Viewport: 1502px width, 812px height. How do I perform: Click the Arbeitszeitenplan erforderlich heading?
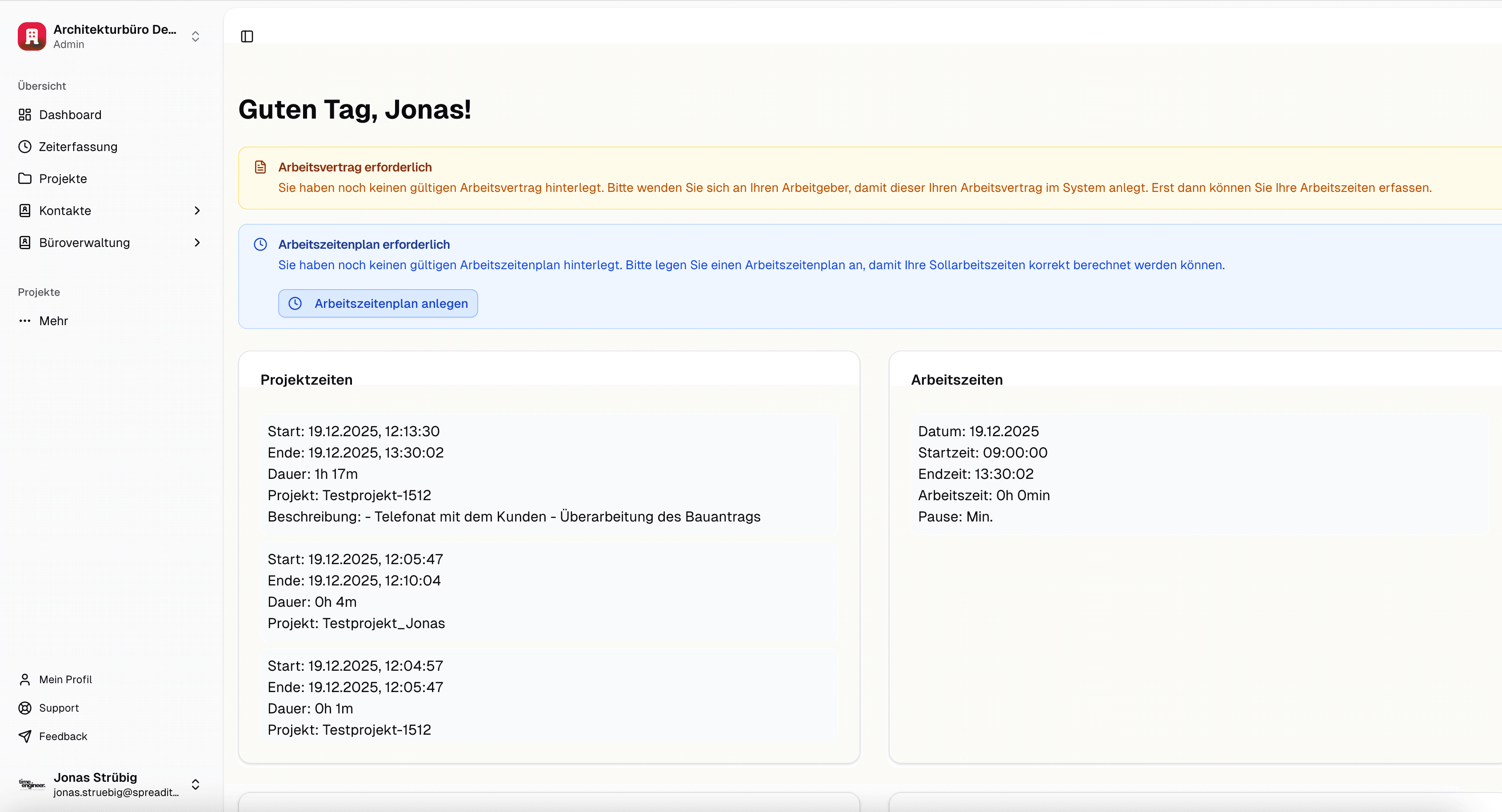(x=364, y=244)
